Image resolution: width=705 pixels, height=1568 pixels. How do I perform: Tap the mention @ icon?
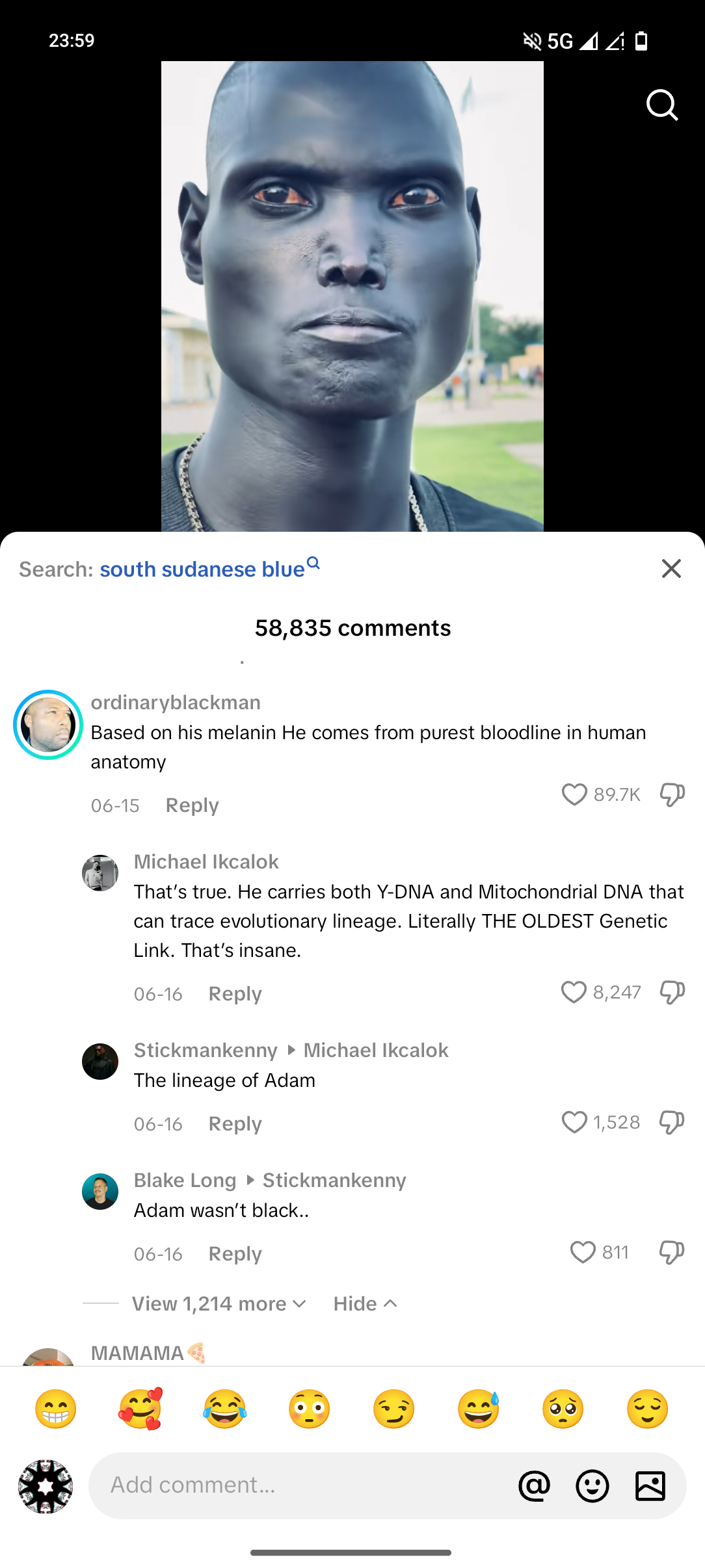[x=535, y=1485]
